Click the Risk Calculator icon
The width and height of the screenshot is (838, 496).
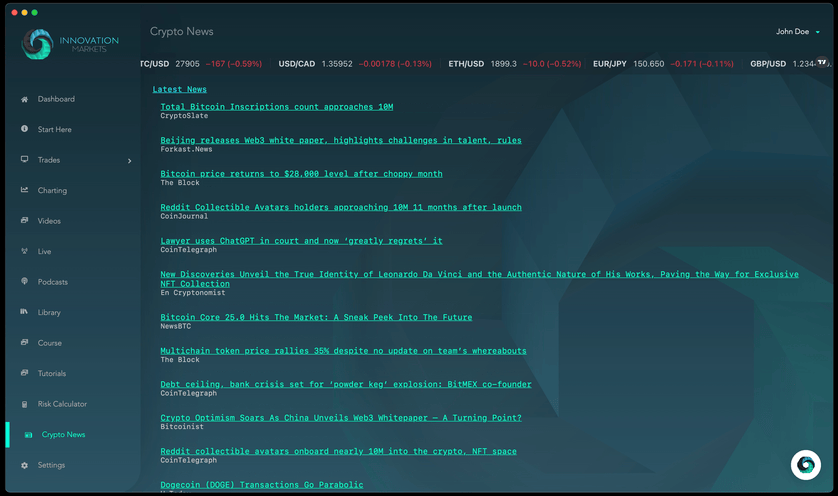point(24,404)
